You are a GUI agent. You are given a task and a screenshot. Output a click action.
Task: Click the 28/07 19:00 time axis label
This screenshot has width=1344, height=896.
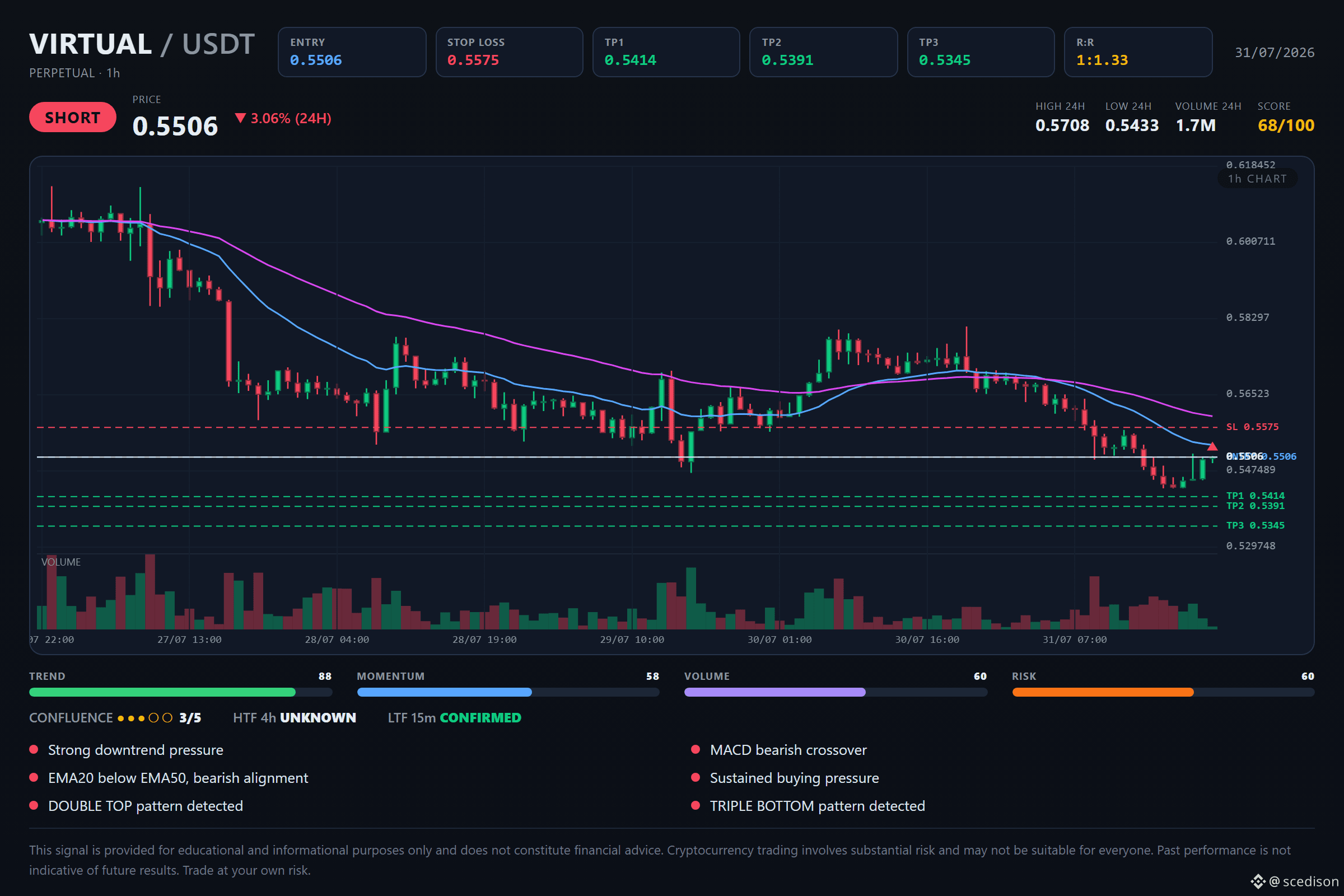pos(484,640)
